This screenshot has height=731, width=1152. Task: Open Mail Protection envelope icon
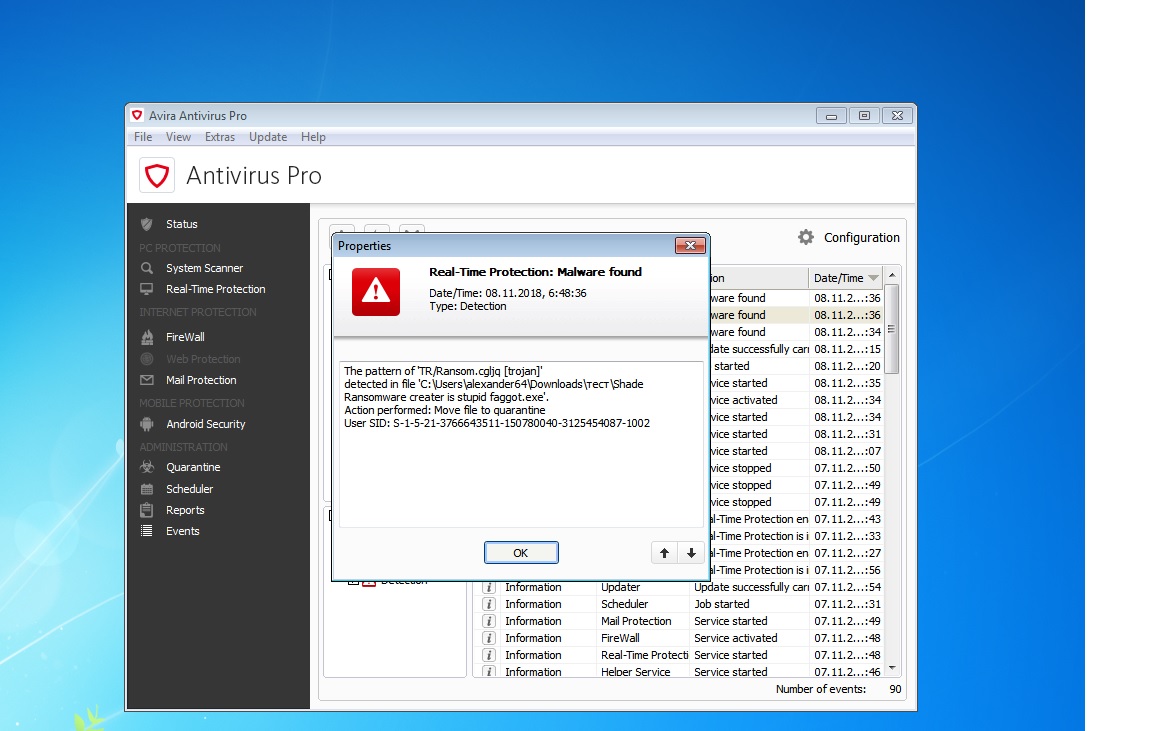click(147, 380)
